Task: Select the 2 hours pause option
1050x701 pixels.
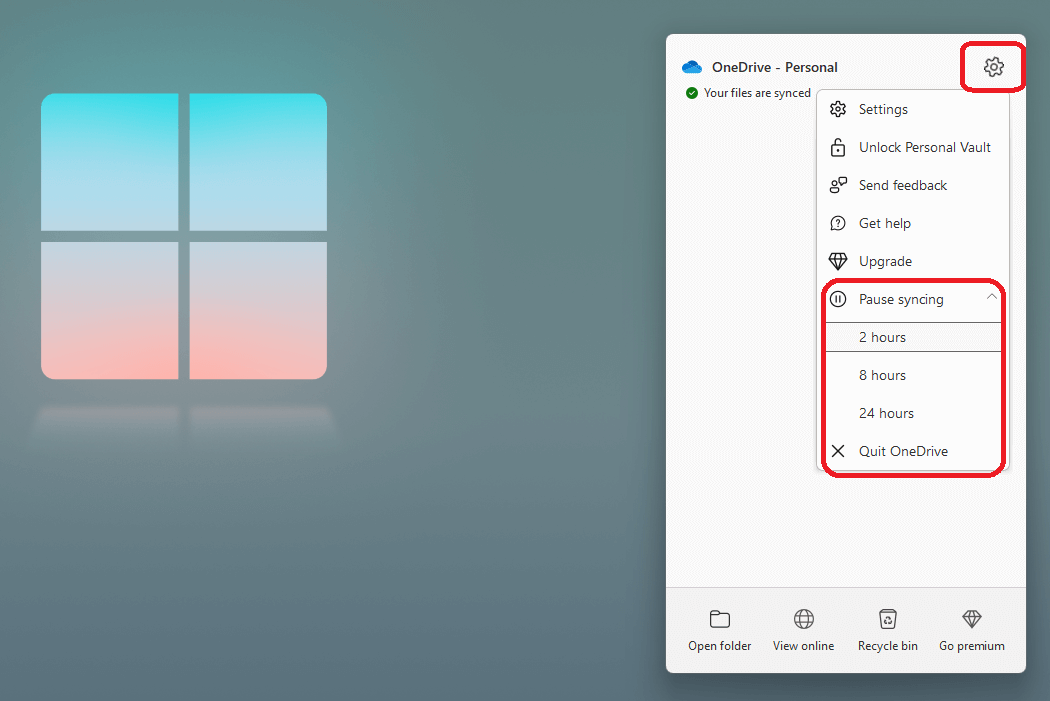Action: (882, 337)
